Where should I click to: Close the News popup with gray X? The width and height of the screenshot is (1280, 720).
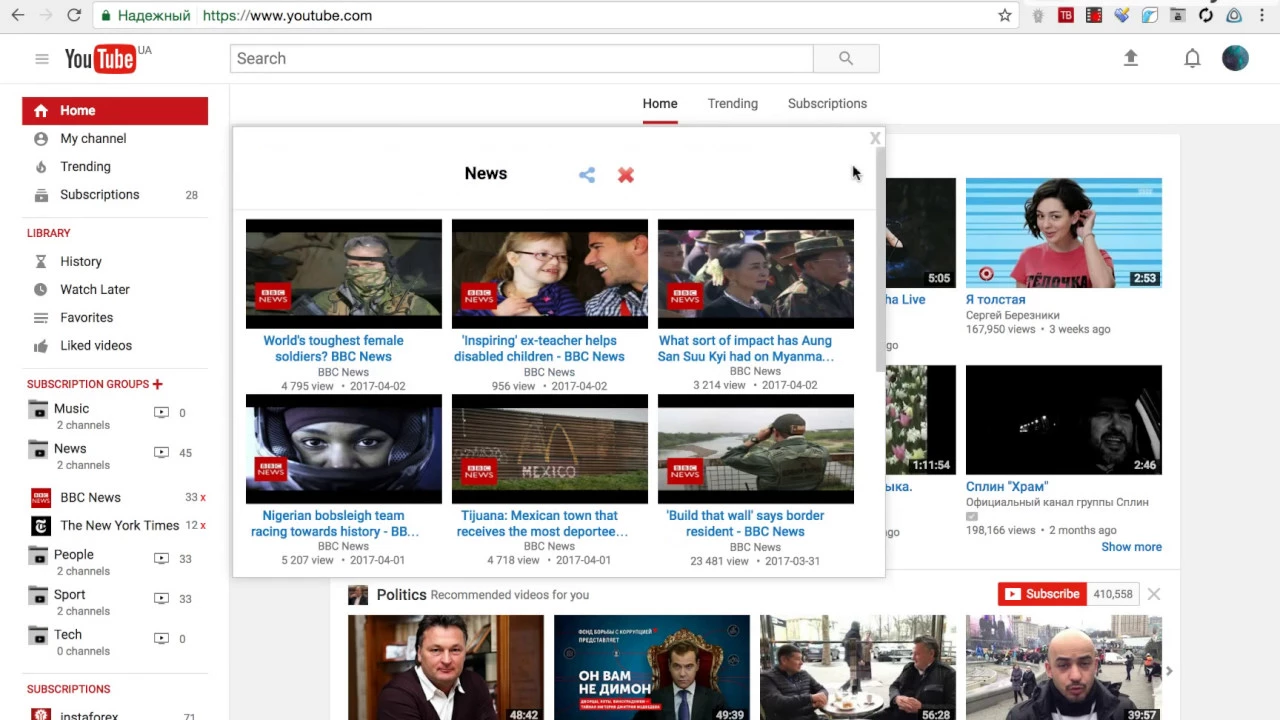(x=875, y=138)
